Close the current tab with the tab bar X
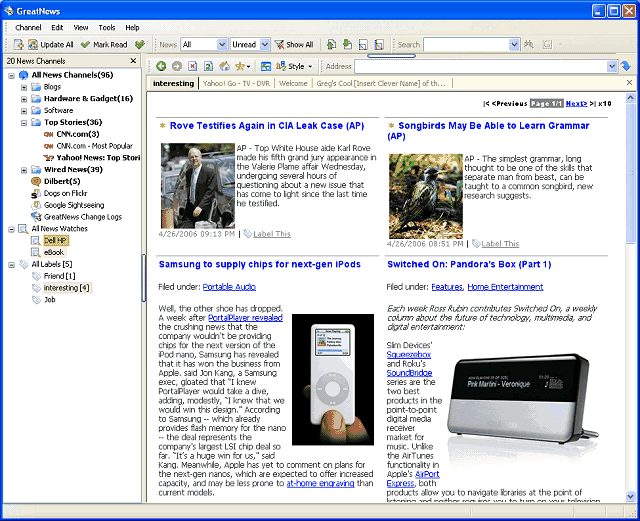 629,82
